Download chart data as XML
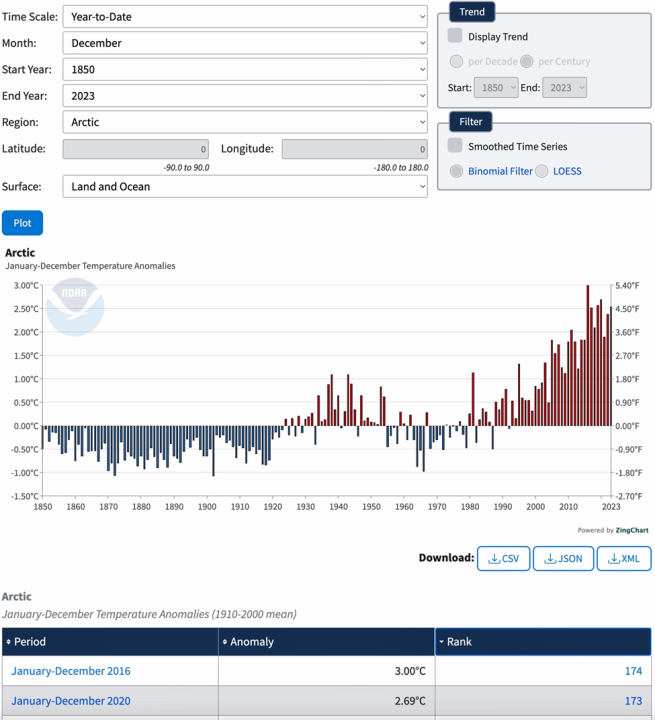 624,559
